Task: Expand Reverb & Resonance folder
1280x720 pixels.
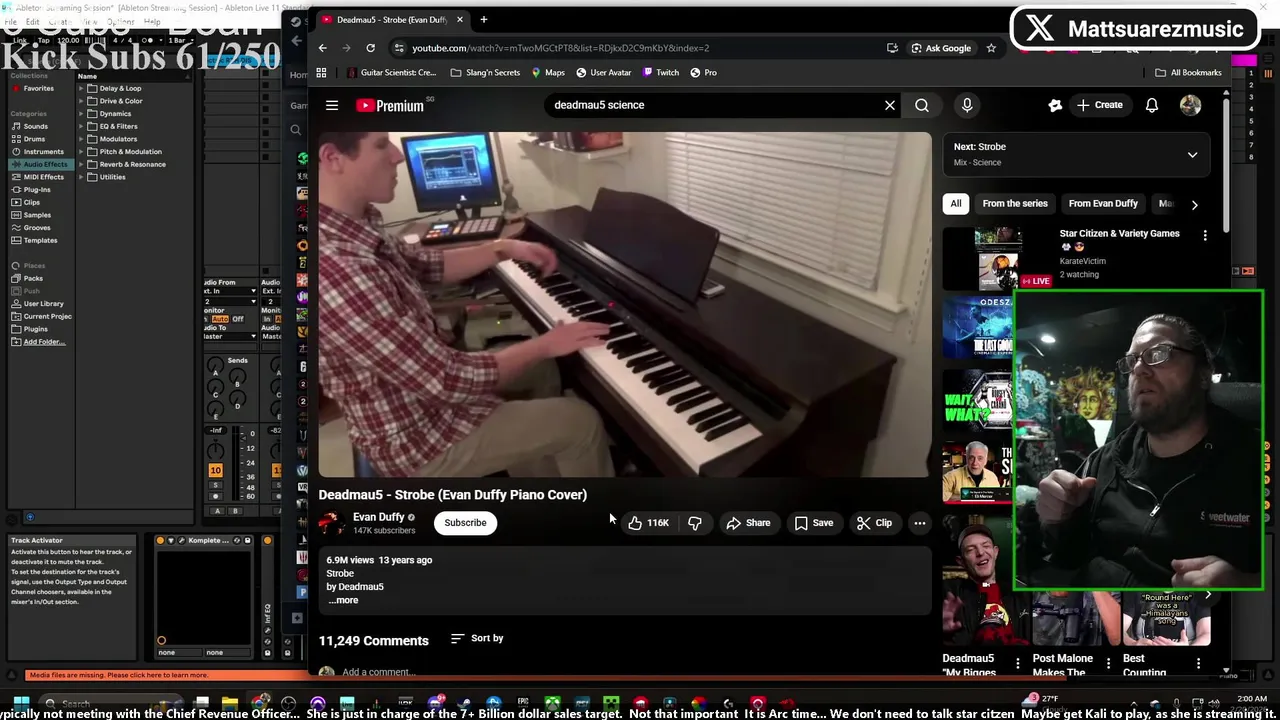Action: [82, 164]
